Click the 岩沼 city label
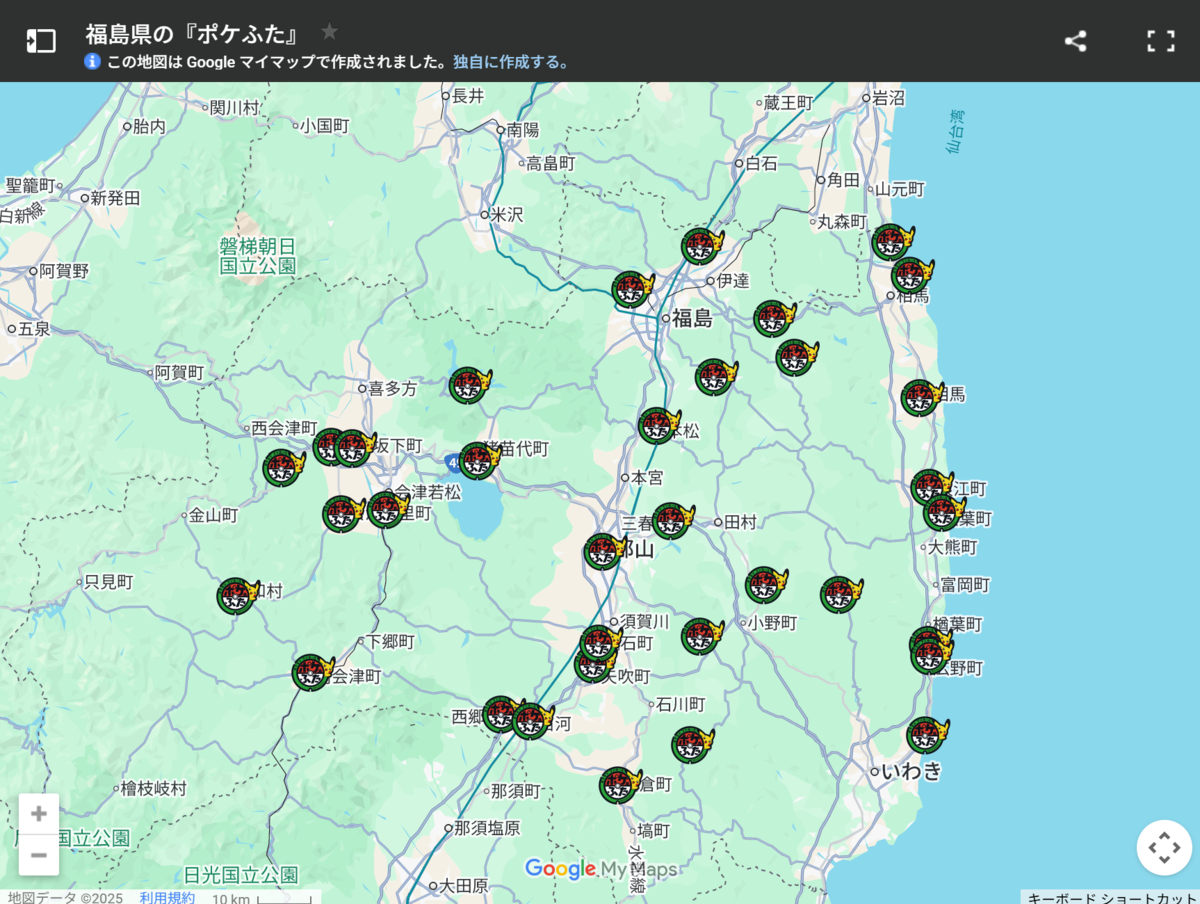The height and width of the screenshot is (904, 1200). click(888, 98)
